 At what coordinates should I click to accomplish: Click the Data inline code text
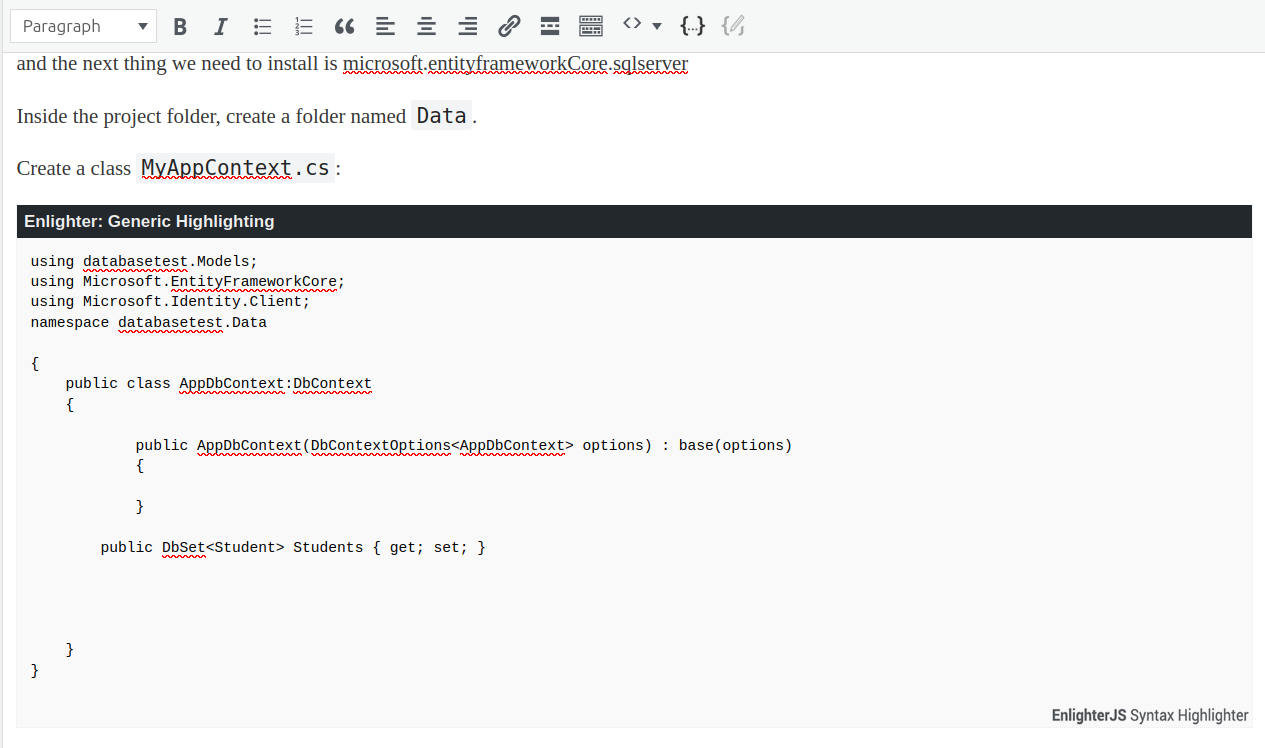[x=441, y=116]
